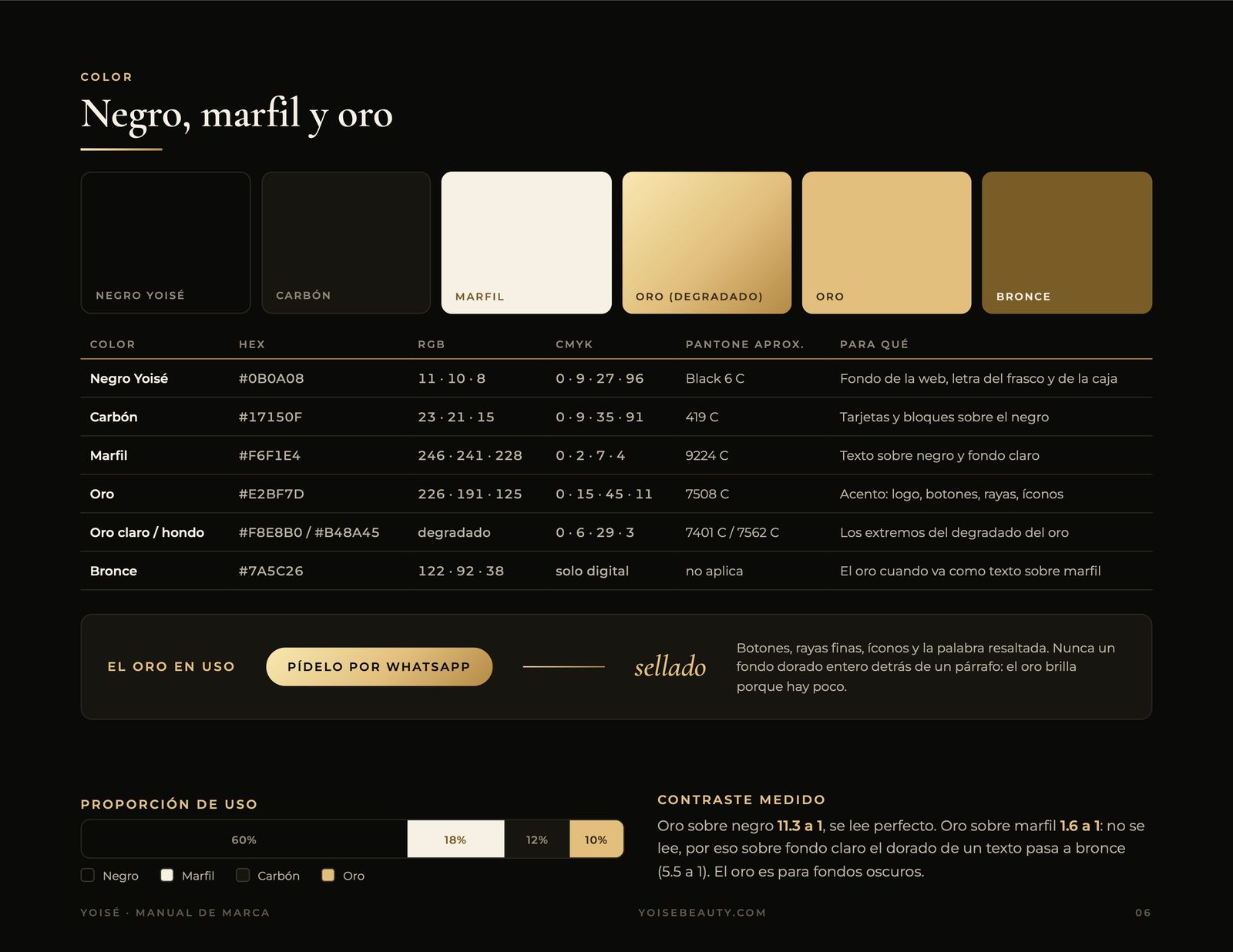The image size is (1233, 952).
Task: Select the Carbón color swatch
Action: 346,243
